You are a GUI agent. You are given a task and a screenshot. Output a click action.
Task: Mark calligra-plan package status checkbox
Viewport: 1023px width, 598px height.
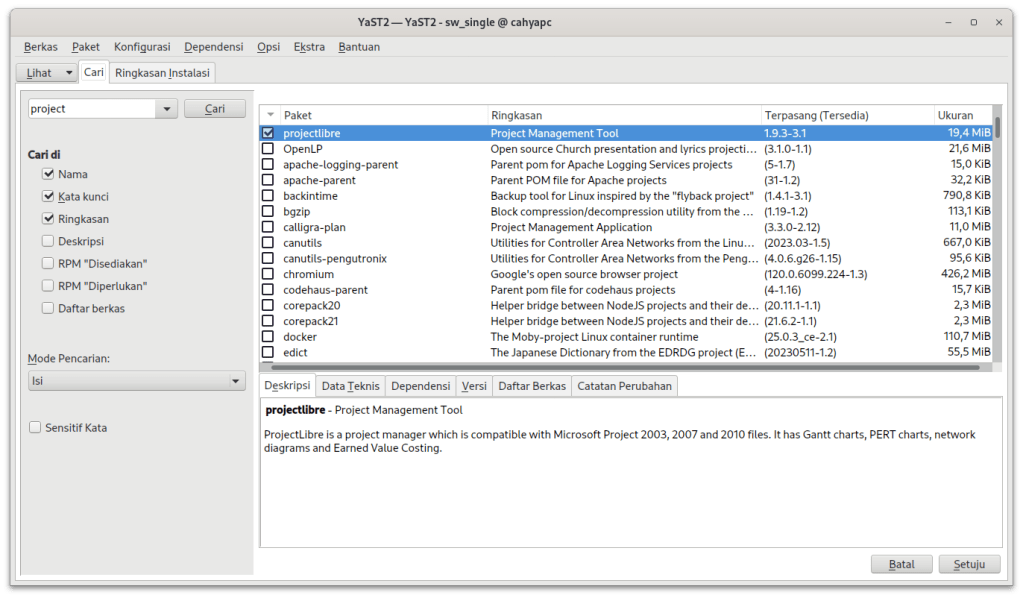[x=268, y=227]
